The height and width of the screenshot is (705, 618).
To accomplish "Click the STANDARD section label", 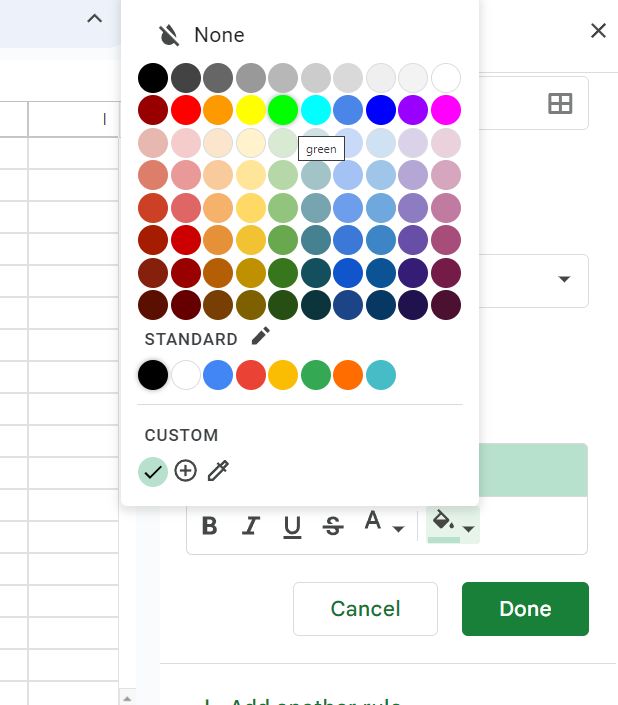I will (191, 339).
